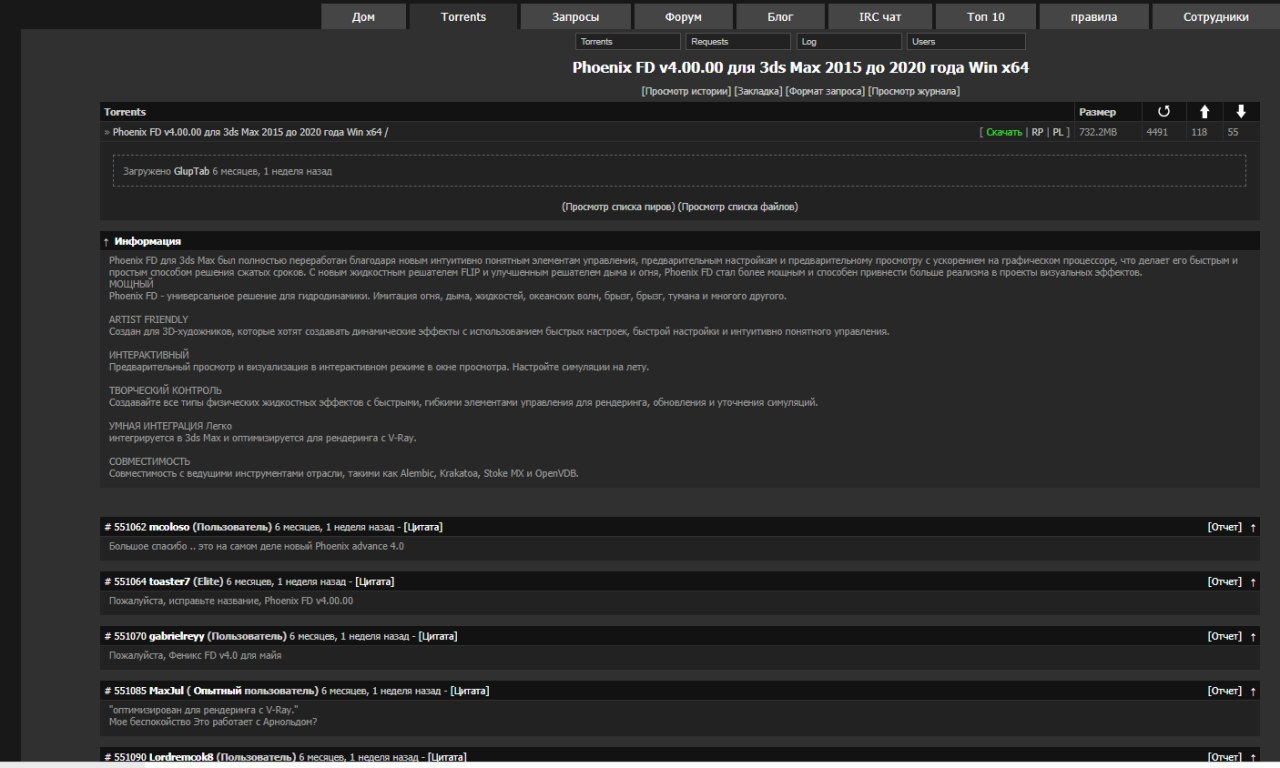Switch to the Torrents navigation tab

pyautogui.click(x=463, y=17)
